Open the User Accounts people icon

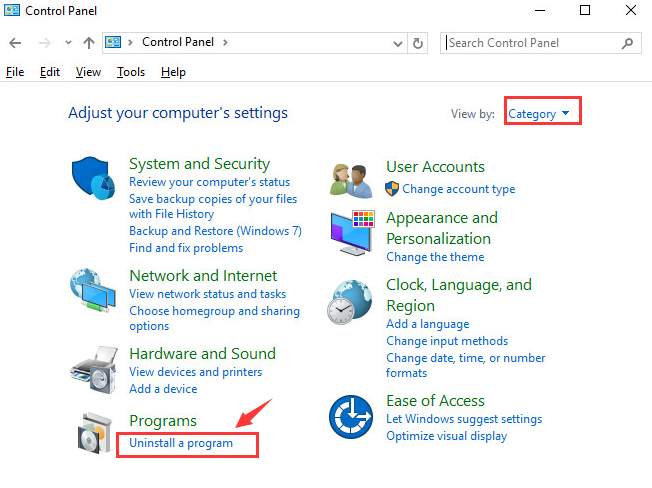[352, 181]
